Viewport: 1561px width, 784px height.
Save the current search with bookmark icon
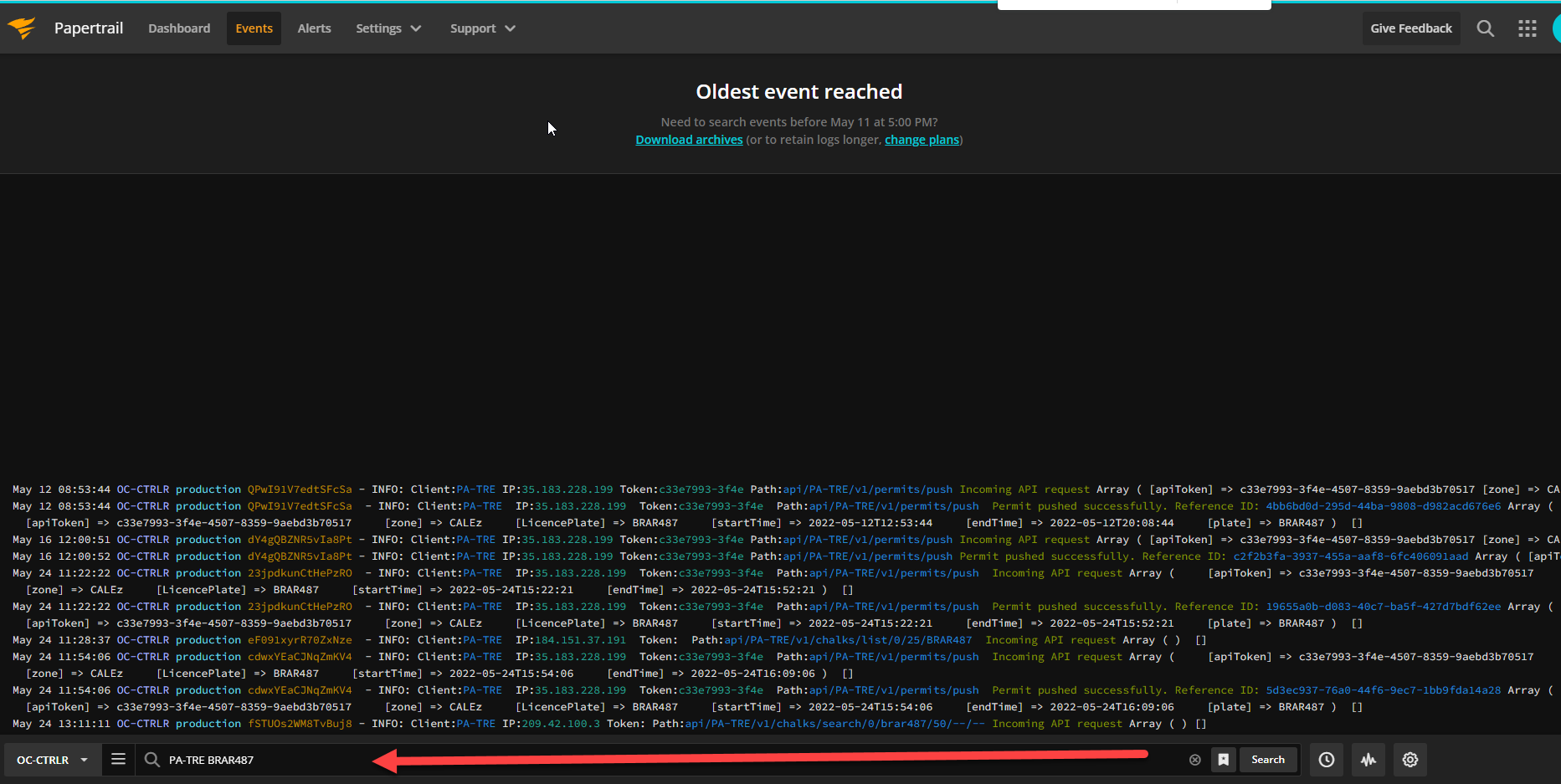tap(1223, 760)
